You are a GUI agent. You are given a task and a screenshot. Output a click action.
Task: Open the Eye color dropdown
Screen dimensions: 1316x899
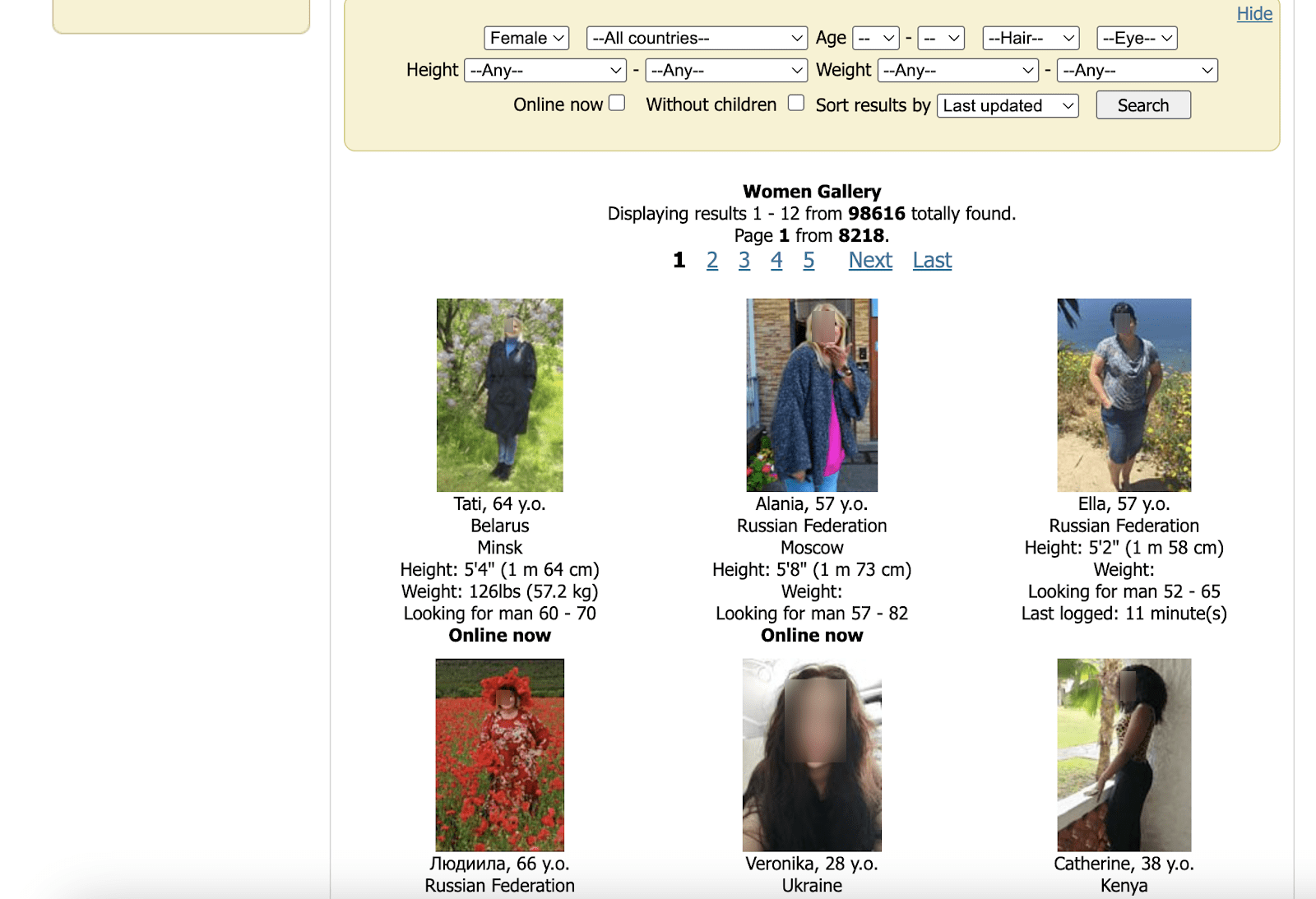tap(1137, 38)
